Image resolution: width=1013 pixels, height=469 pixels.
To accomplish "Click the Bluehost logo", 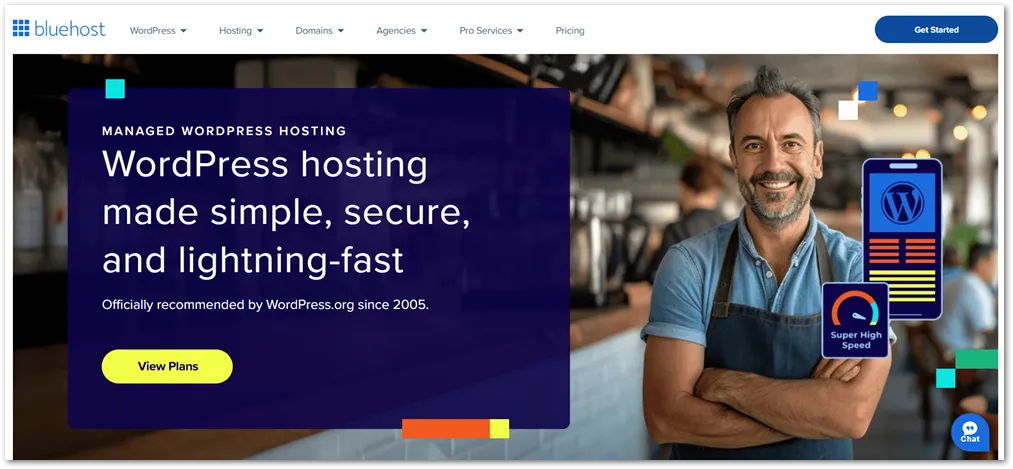I will tap(59, 29).
